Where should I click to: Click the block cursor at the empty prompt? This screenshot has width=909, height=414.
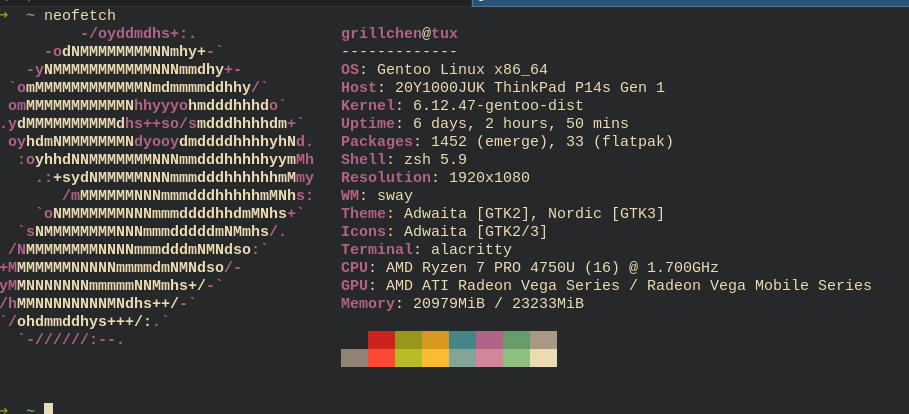click(x=48, y=408)
